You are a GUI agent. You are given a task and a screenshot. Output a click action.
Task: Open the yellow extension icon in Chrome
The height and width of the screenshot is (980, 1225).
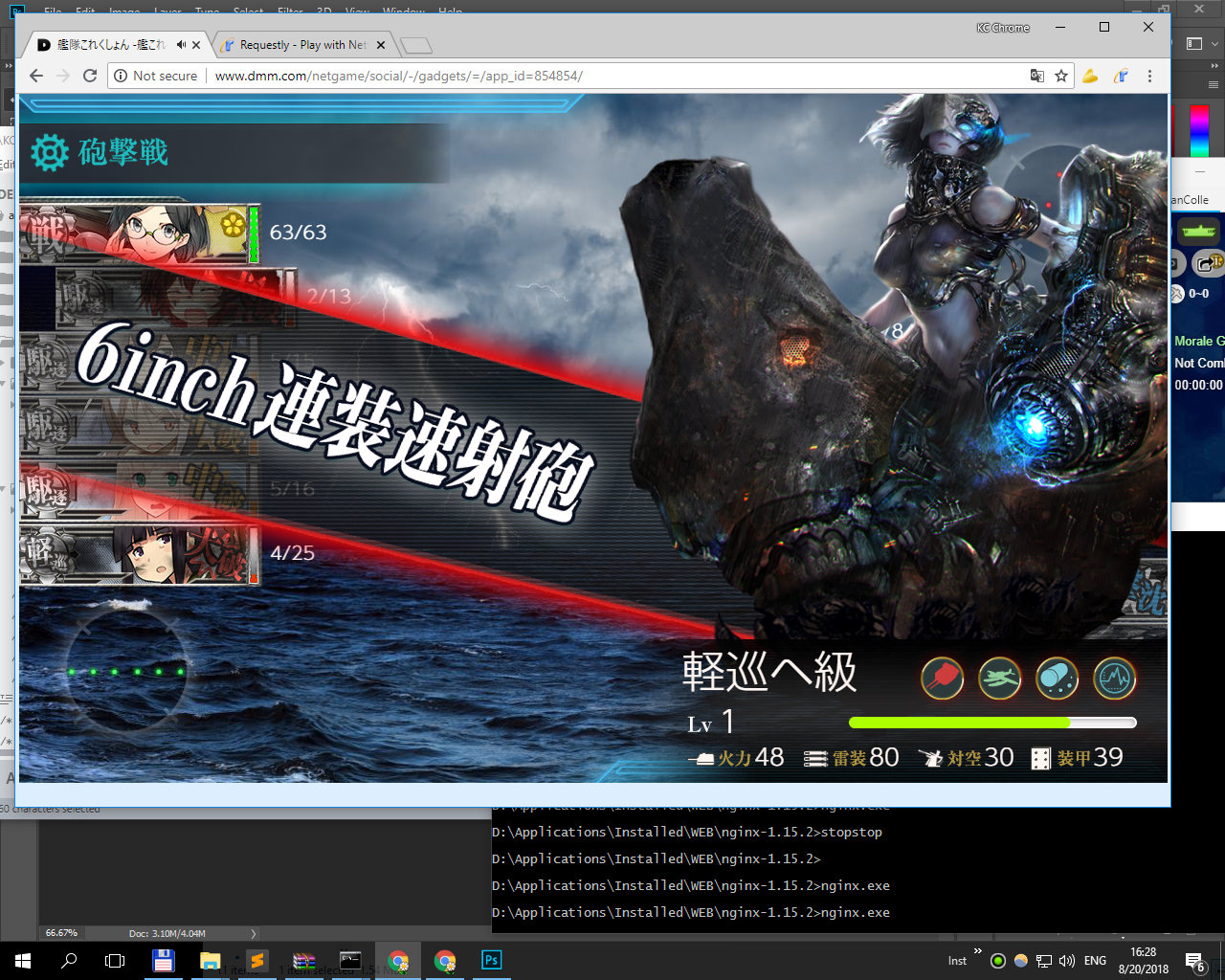1090,76
